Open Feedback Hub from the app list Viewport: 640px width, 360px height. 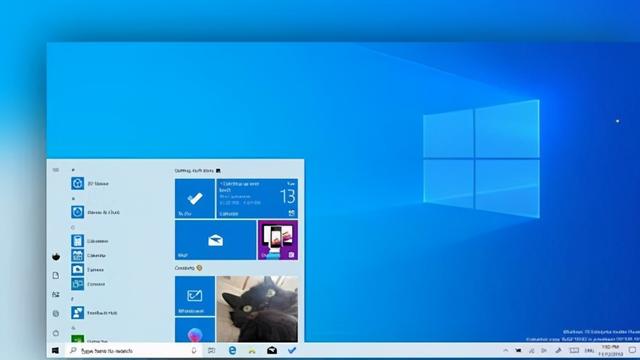[94, 313]
